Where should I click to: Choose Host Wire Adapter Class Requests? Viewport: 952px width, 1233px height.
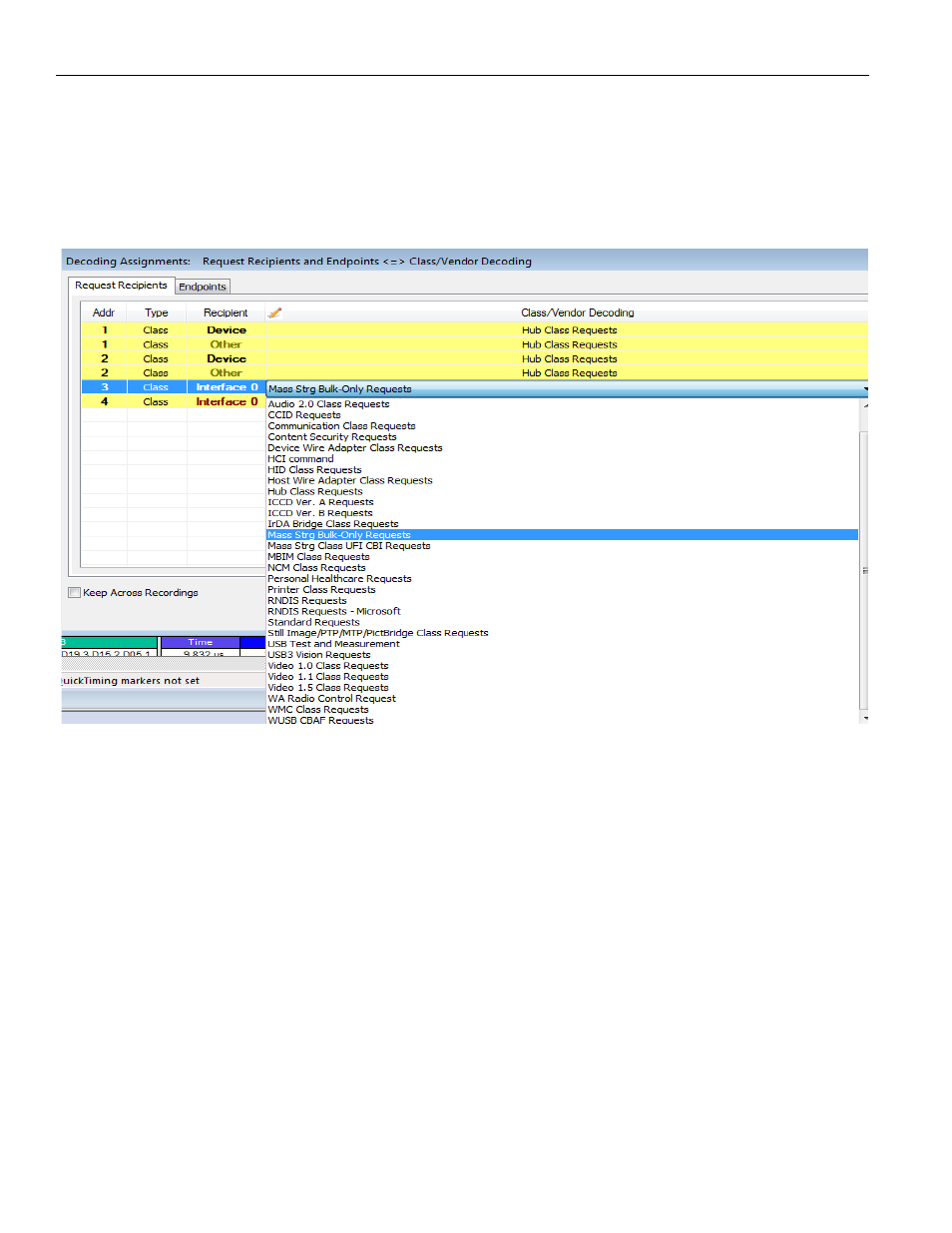coord(350,481)
